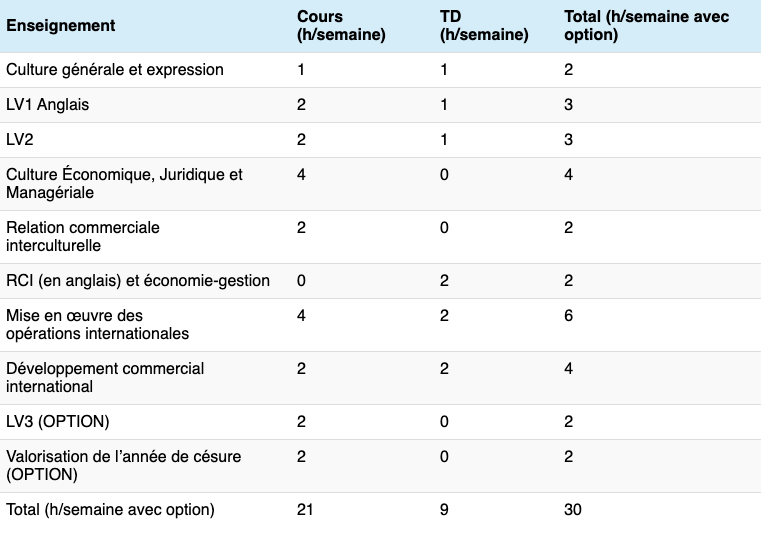
Task: Select the Cours total value 21
Action: (x=305, y=510)
